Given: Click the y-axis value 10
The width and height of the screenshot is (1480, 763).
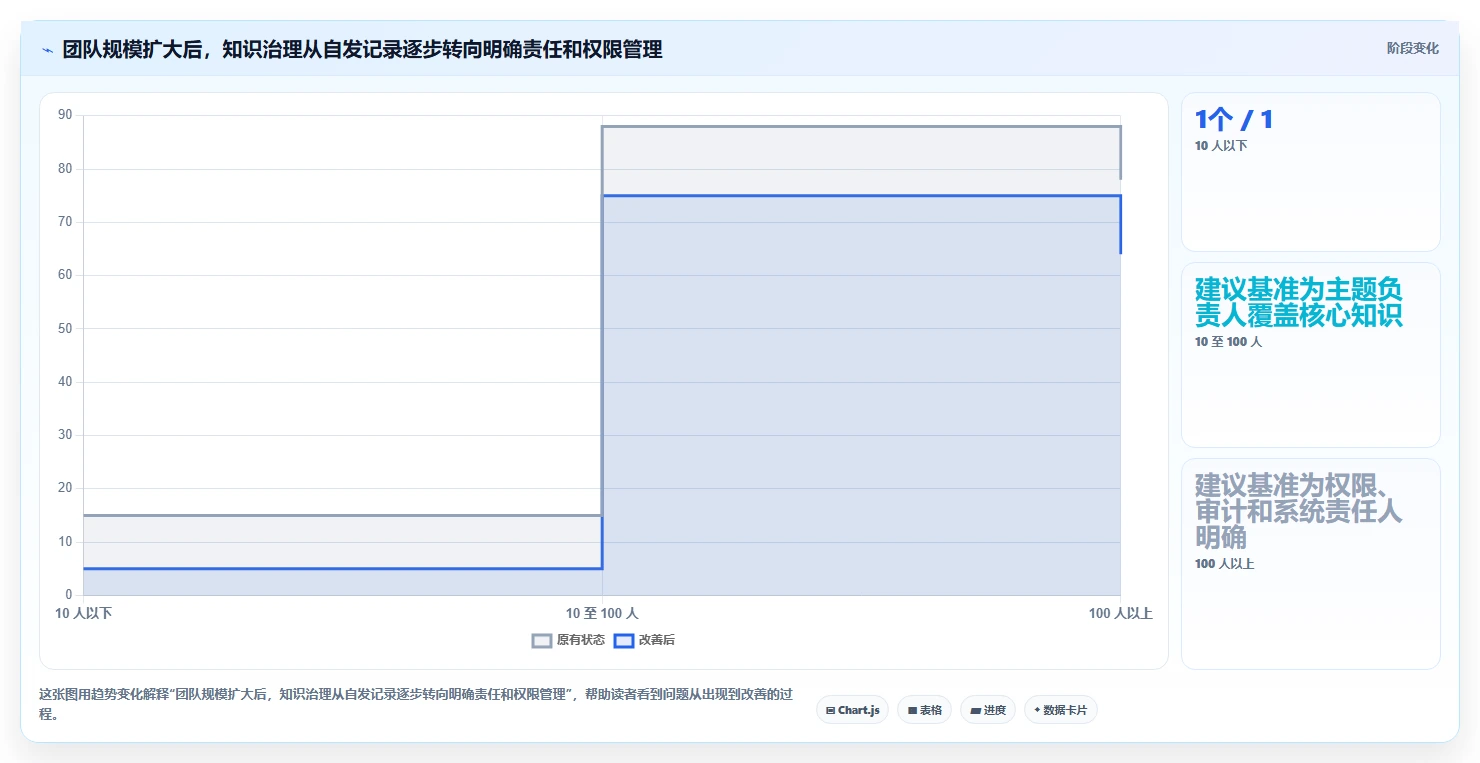Looking at the screenshot, I should point(65,542).
